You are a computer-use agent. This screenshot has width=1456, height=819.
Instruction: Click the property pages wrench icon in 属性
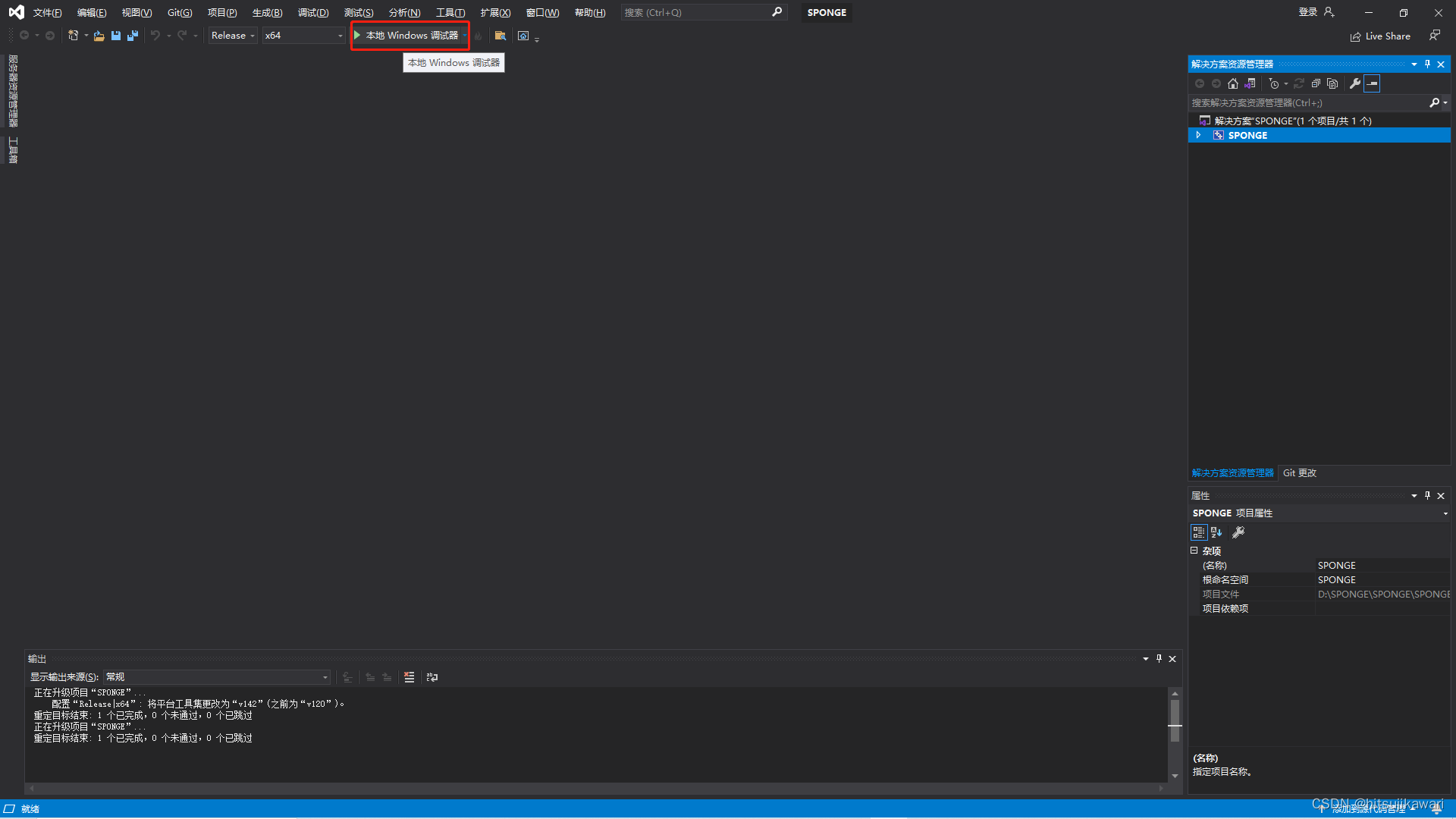pyautogui.click(x=1238, y=532)
